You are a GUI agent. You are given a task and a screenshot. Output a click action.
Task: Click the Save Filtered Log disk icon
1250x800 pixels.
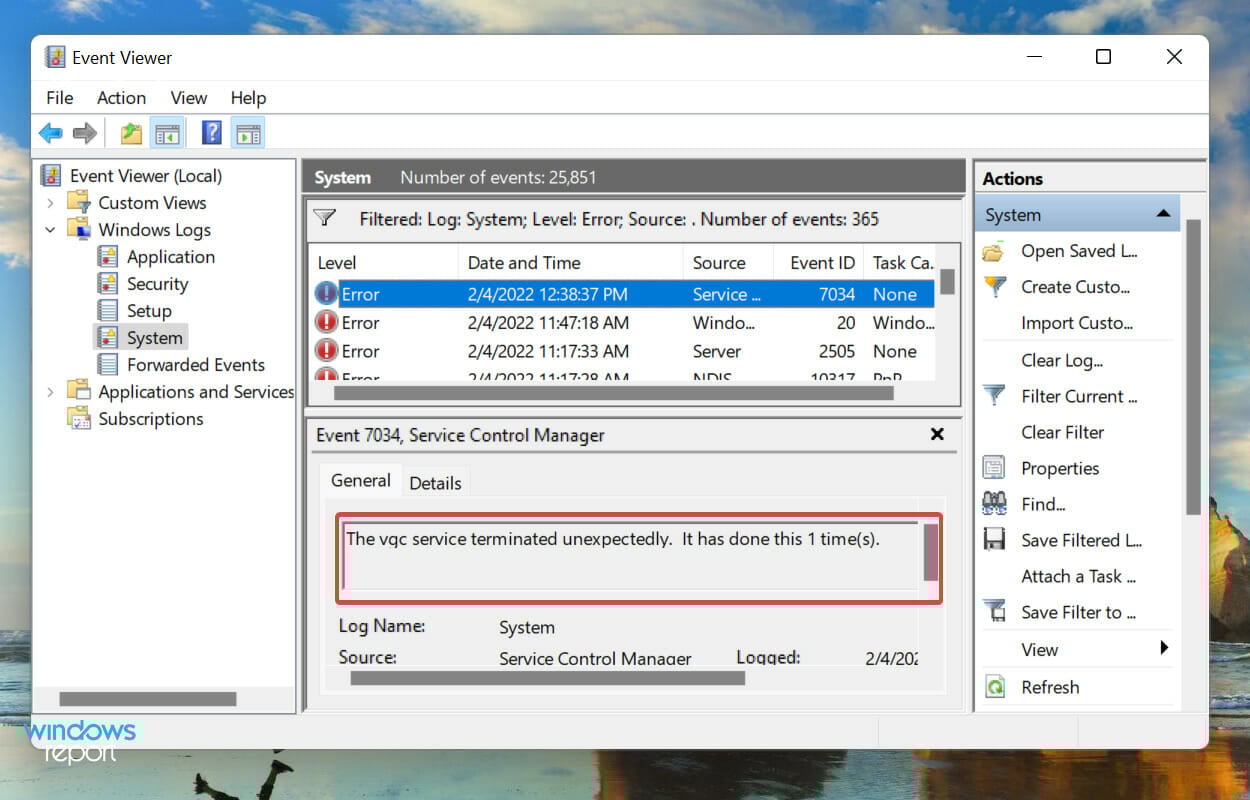995,540
